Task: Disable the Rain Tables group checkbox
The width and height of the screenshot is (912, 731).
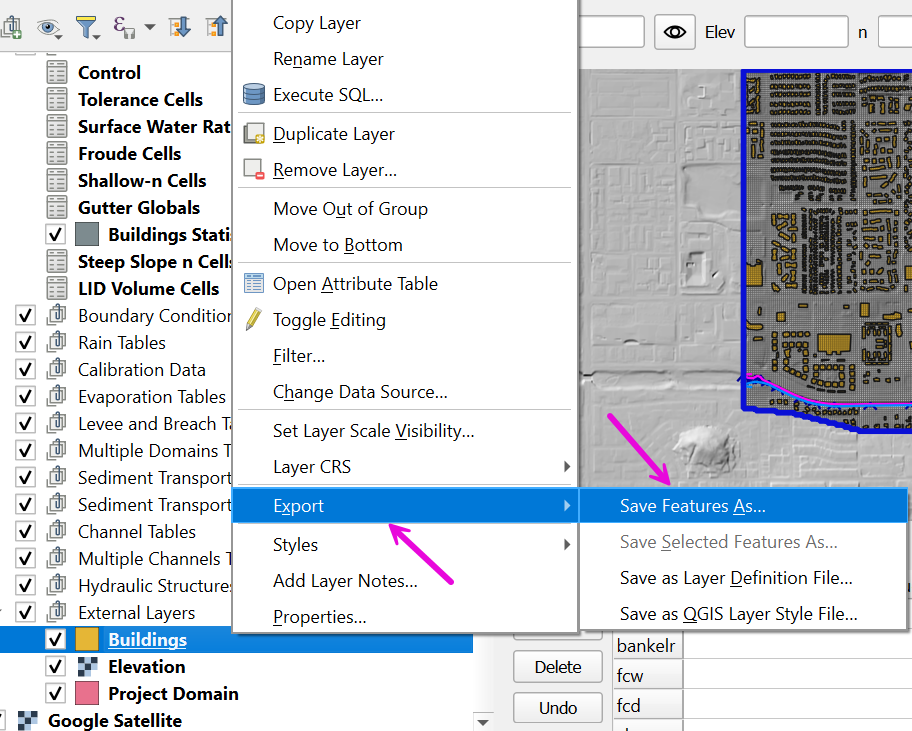Action: click(26, 343)
